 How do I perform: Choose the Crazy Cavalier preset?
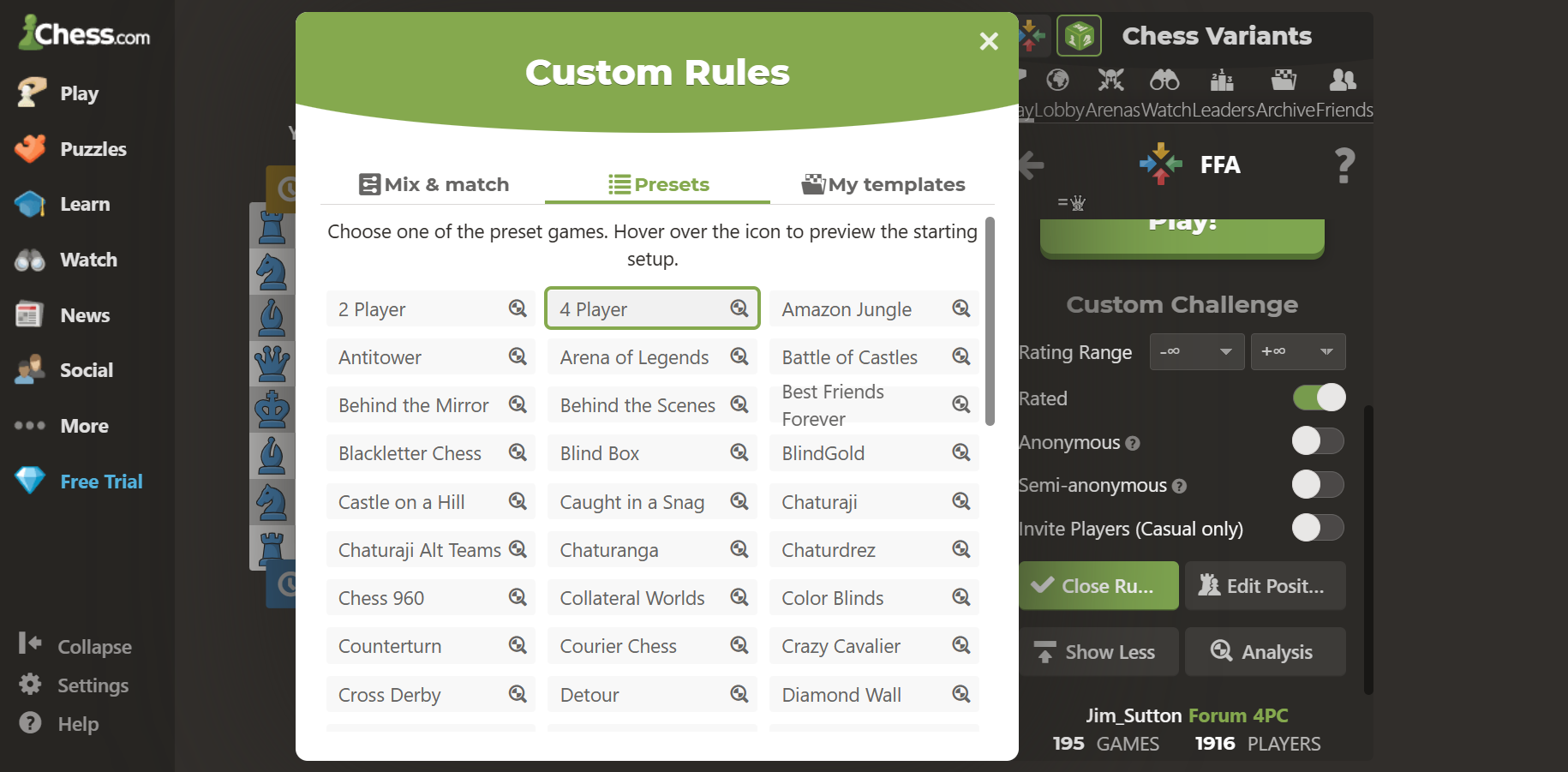(874, 646)
